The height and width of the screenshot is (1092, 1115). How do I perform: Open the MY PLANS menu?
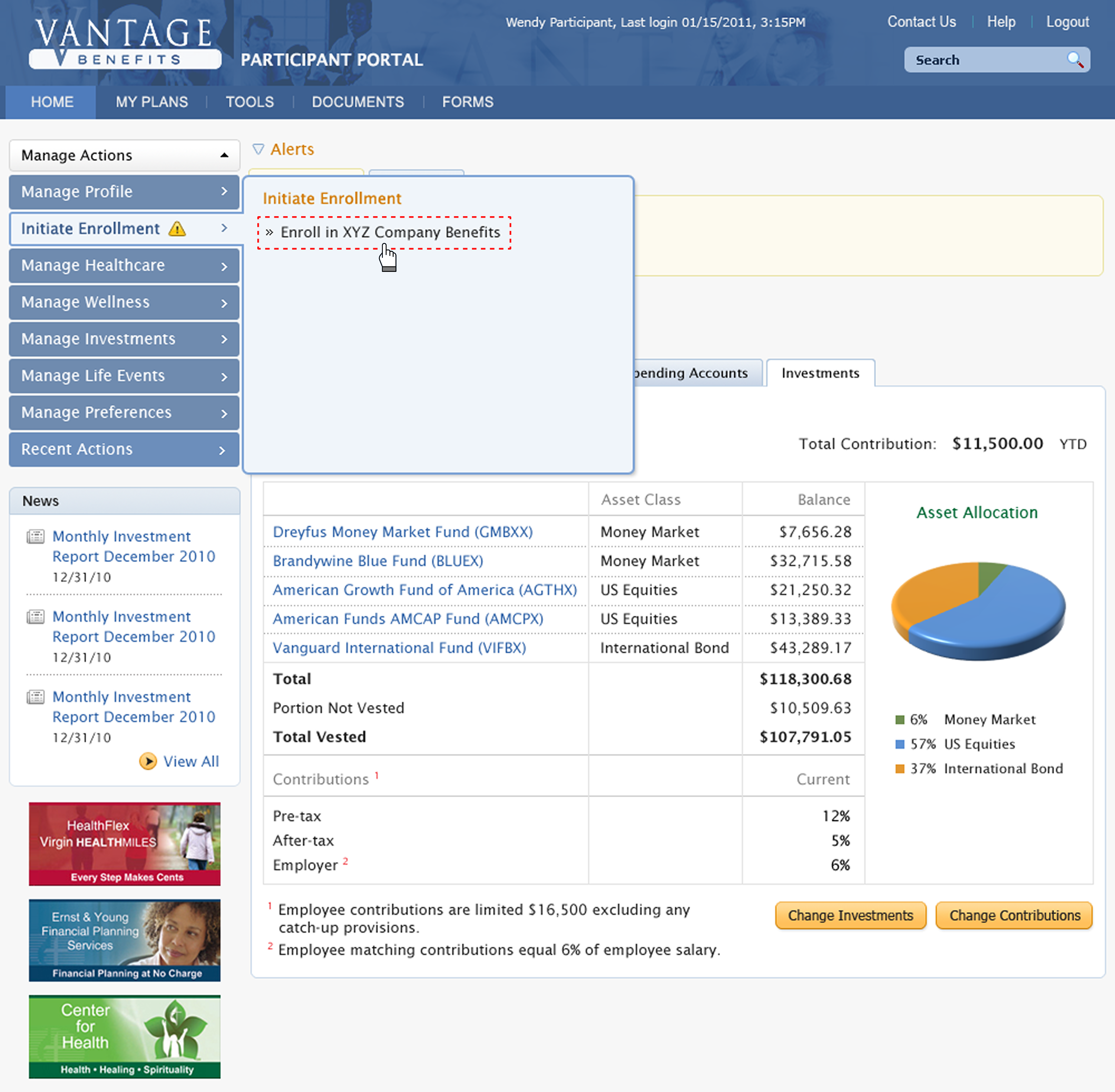[152, 102]
